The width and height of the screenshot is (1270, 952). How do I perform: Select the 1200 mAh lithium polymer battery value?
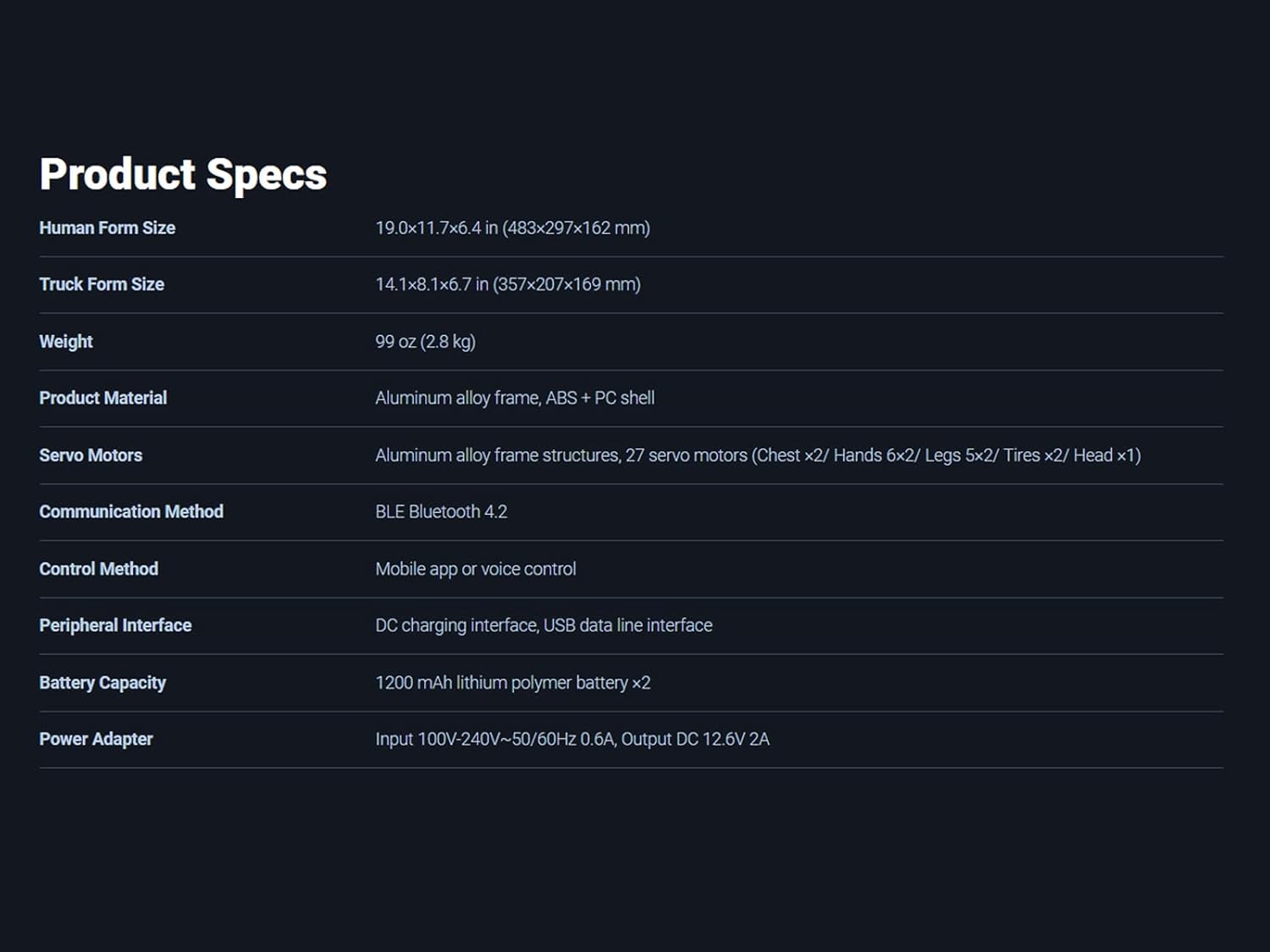(x=512, y=683)
